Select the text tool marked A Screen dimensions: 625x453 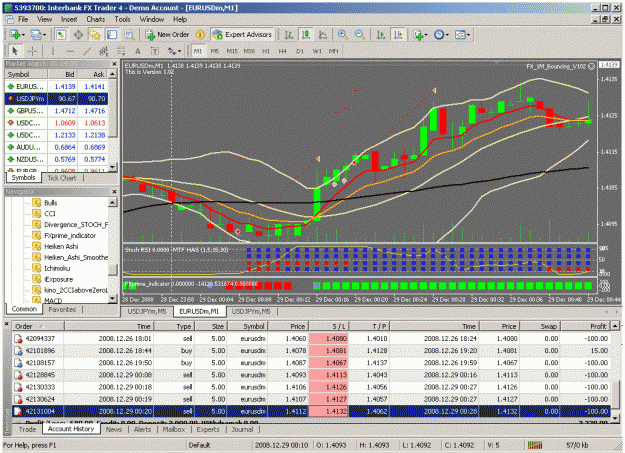(x=138, y=51)
